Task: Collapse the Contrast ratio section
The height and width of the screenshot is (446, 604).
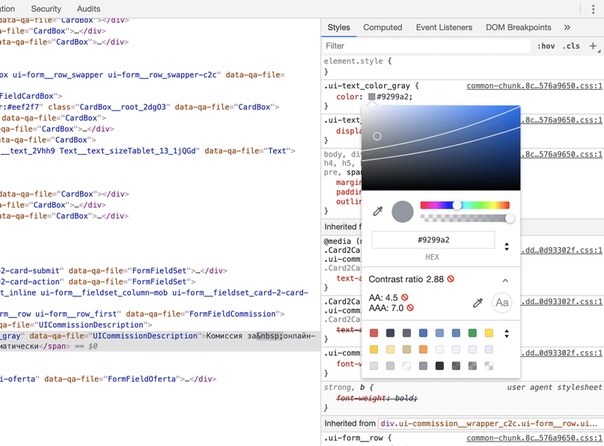Action: (505, 280)
